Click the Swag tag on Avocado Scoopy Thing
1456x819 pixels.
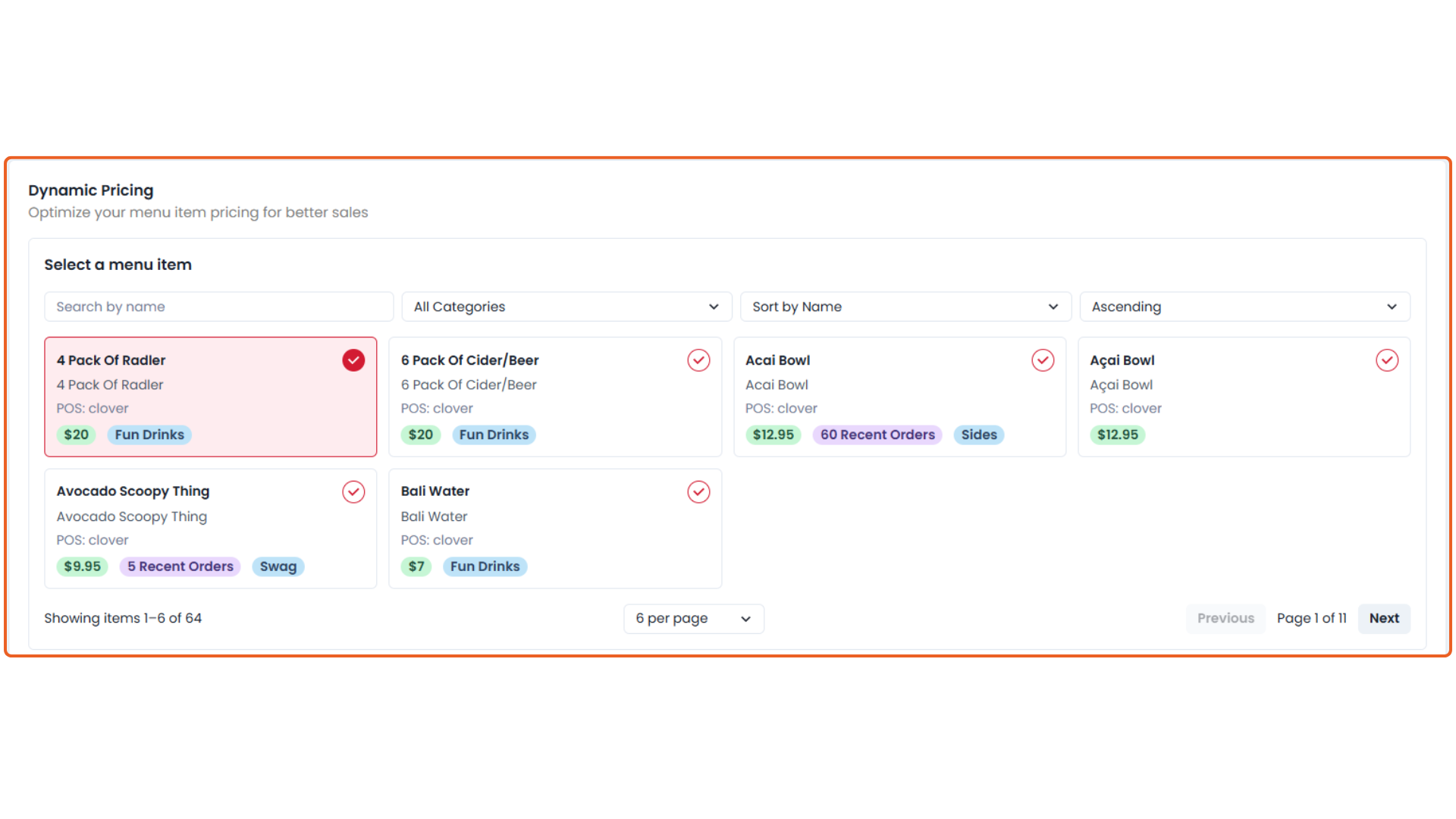pyautogui.click(x=278, y=566)
